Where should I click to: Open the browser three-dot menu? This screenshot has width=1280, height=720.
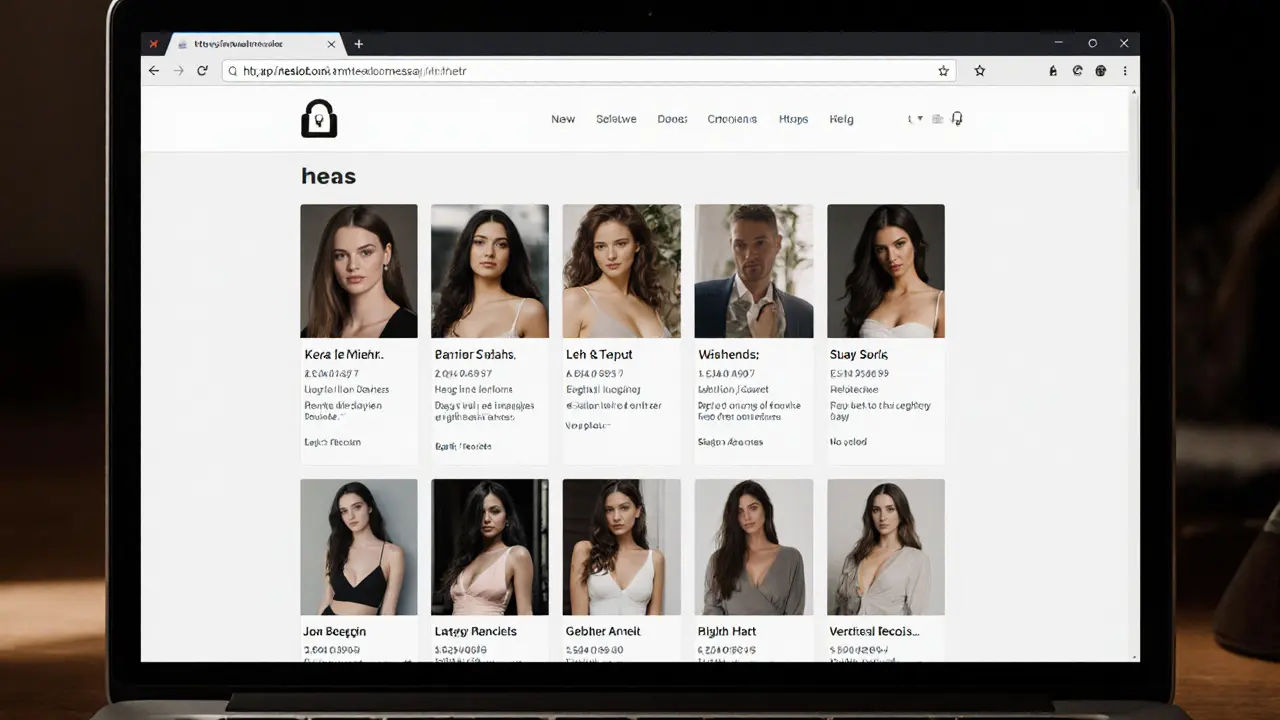[x=1125, y=71]
